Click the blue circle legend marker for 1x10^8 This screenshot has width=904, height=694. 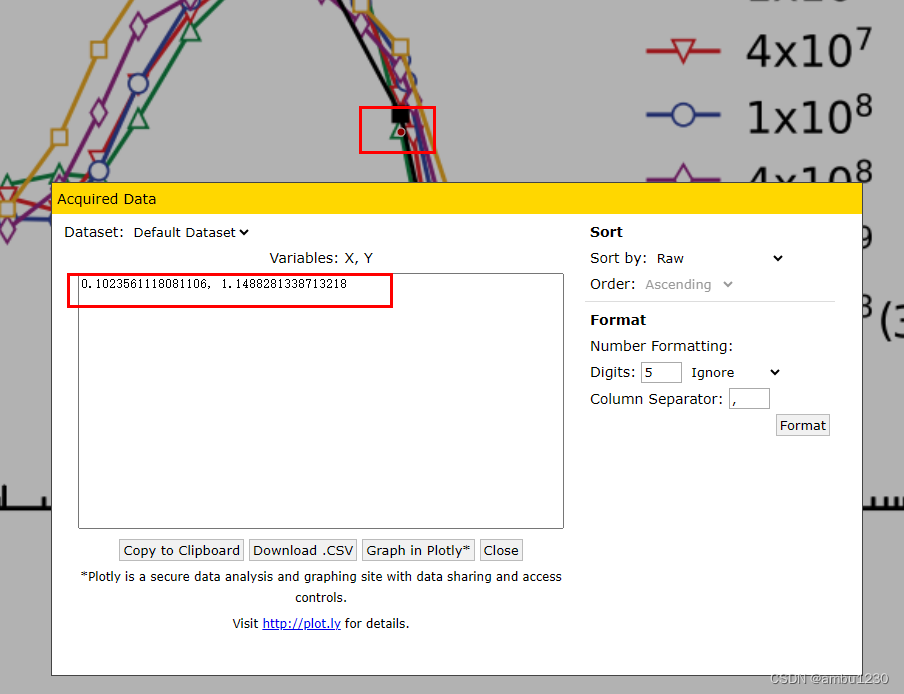pyautogui.click(x=683, y=115)
